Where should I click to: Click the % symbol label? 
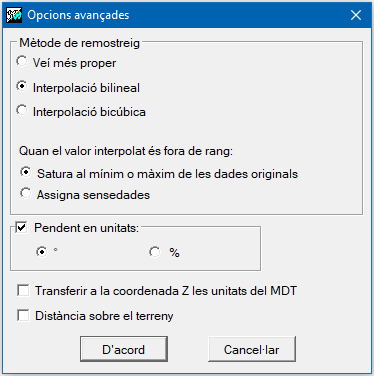click(x=174, y=253)
